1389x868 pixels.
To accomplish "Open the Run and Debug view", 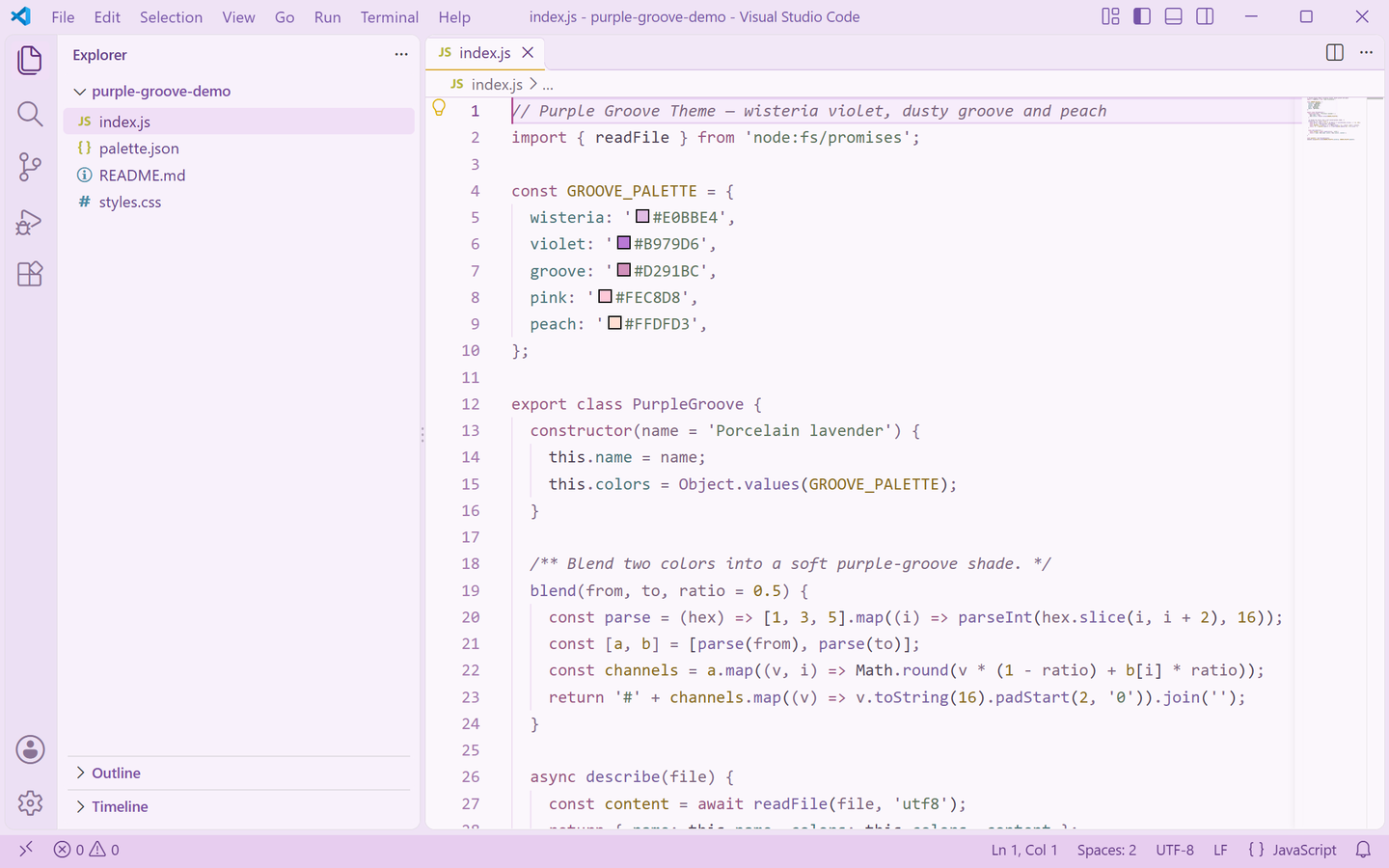I will click(x=30, y=221).
